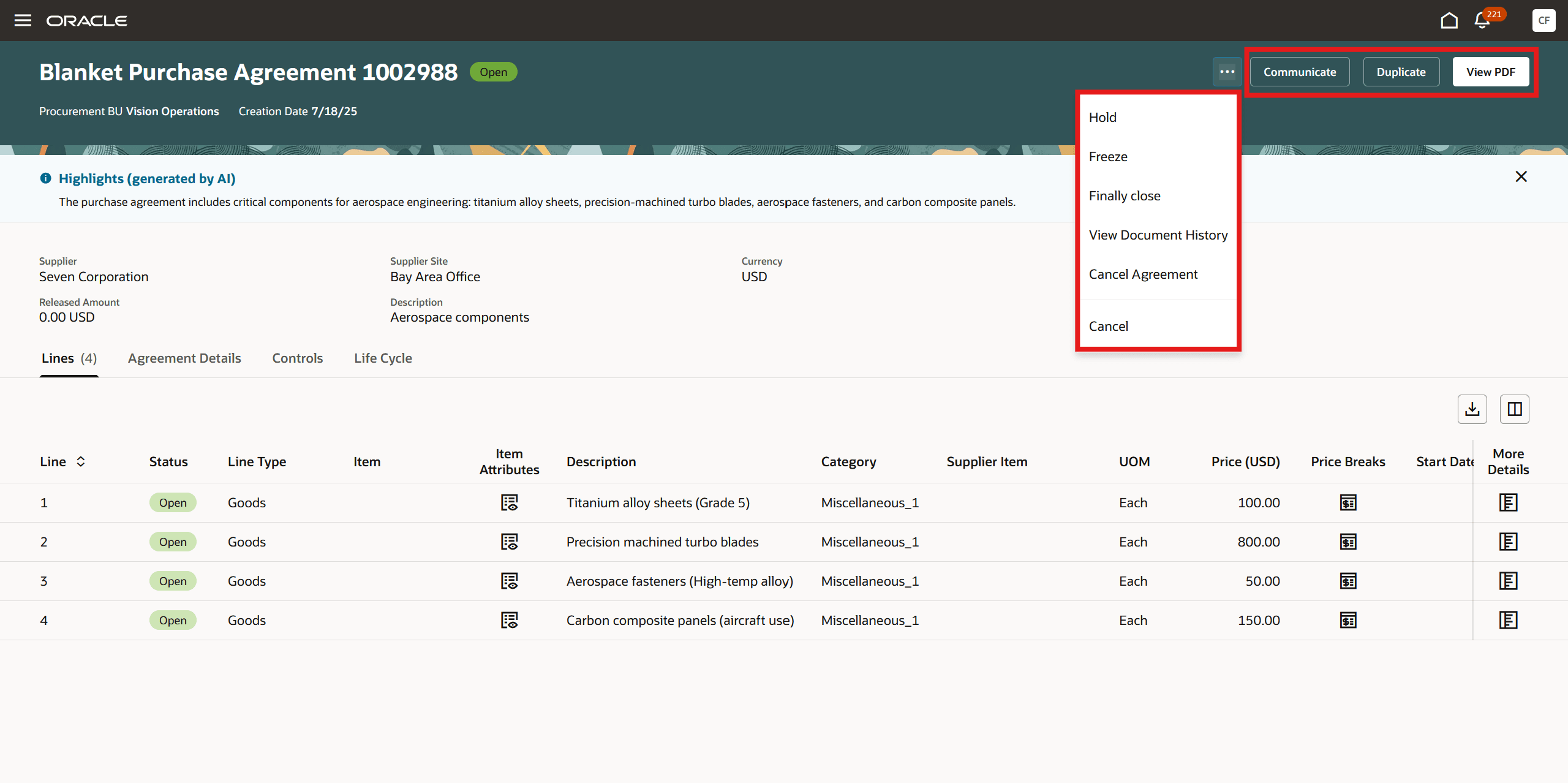
Task: Open the hamburger navigation menu
Action: click(23, 20)
